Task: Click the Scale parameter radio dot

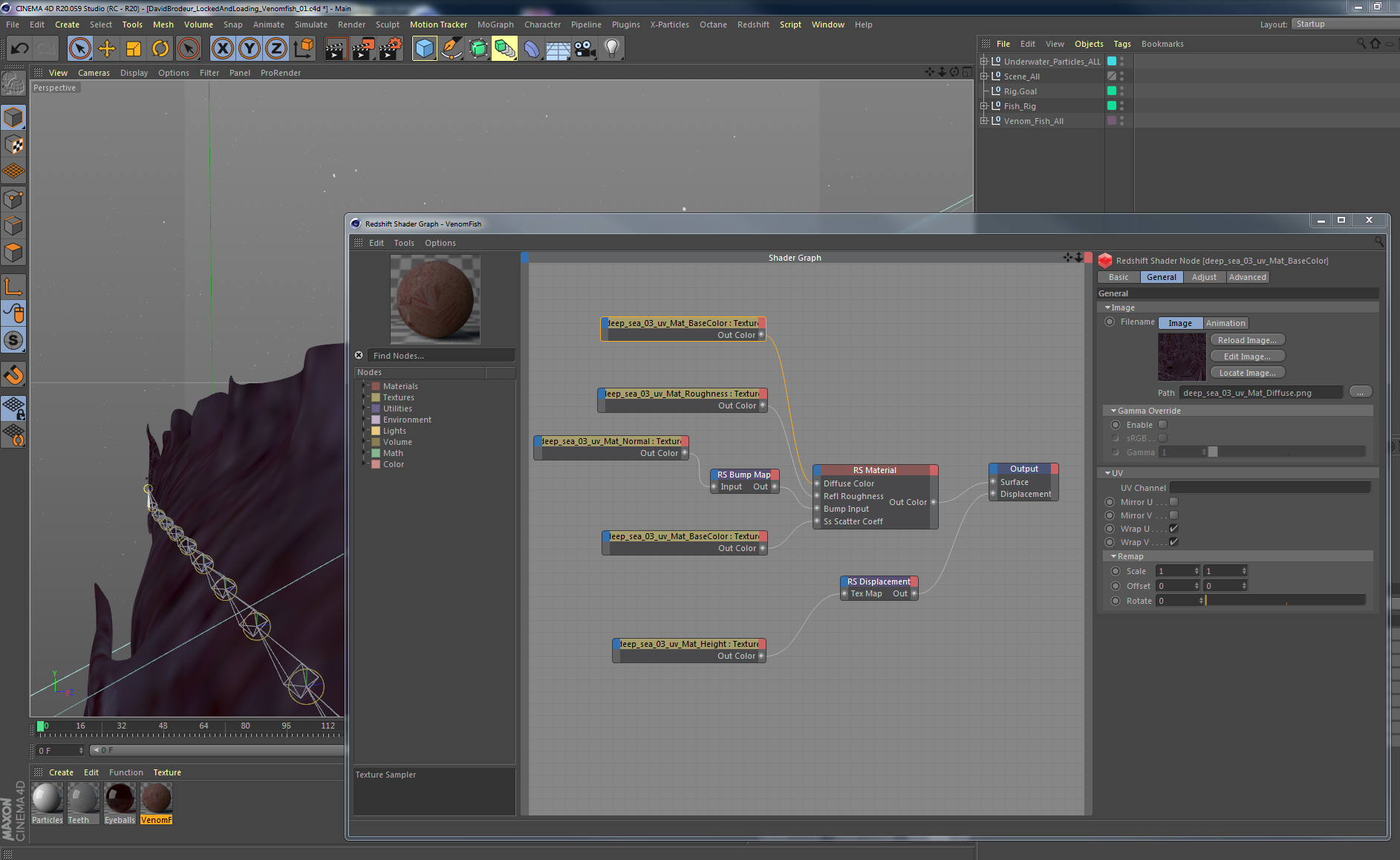Action: click(x=1116, y=571)
